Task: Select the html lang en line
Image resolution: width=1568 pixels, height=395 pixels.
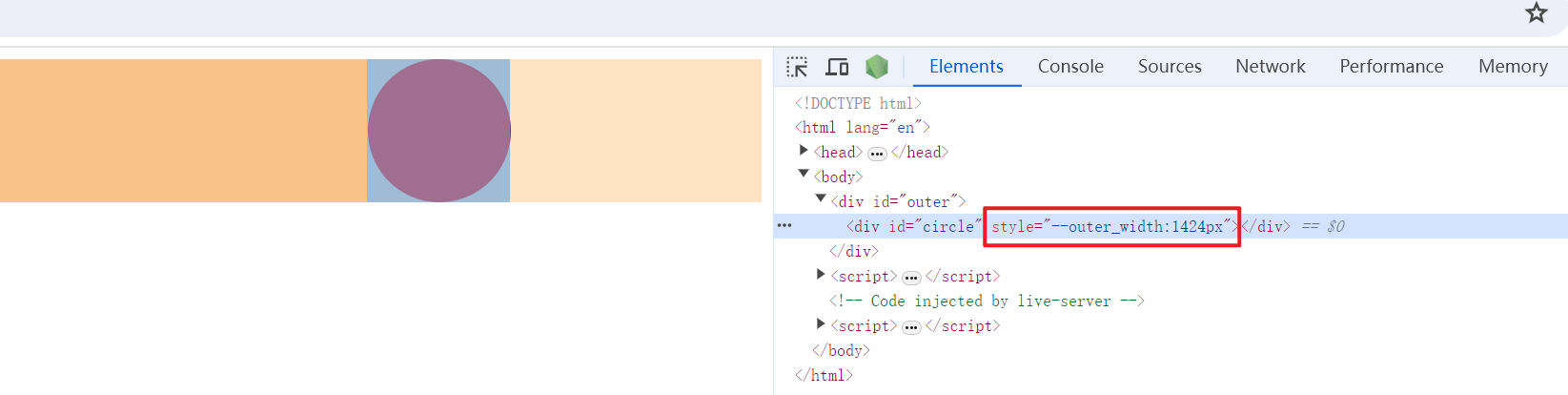Action: (862, 127)
